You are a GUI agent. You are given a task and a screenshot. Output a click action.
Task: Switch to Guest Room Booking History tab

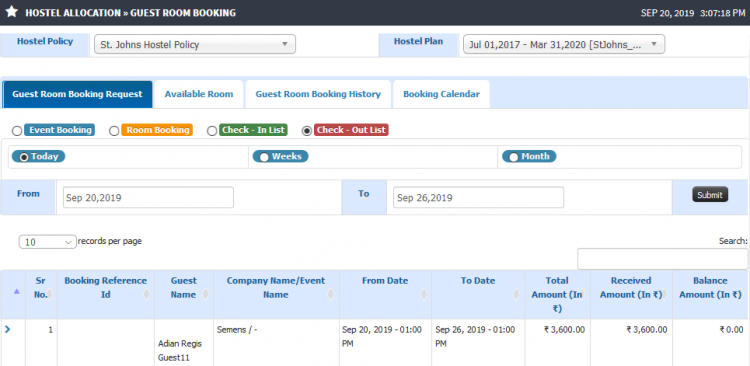click(318, 94)
